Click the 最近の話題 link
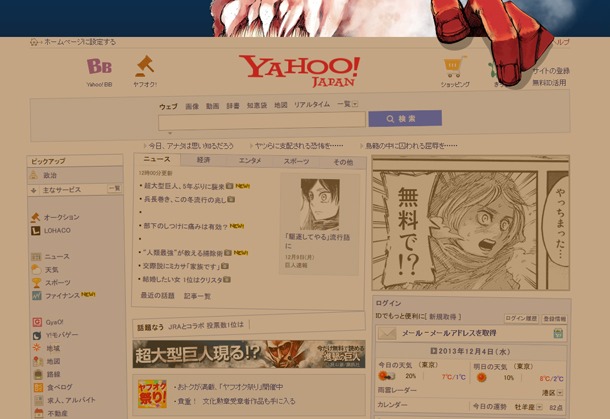The height and width of the screenshot is (419, 610). click(x=157, y=296)
